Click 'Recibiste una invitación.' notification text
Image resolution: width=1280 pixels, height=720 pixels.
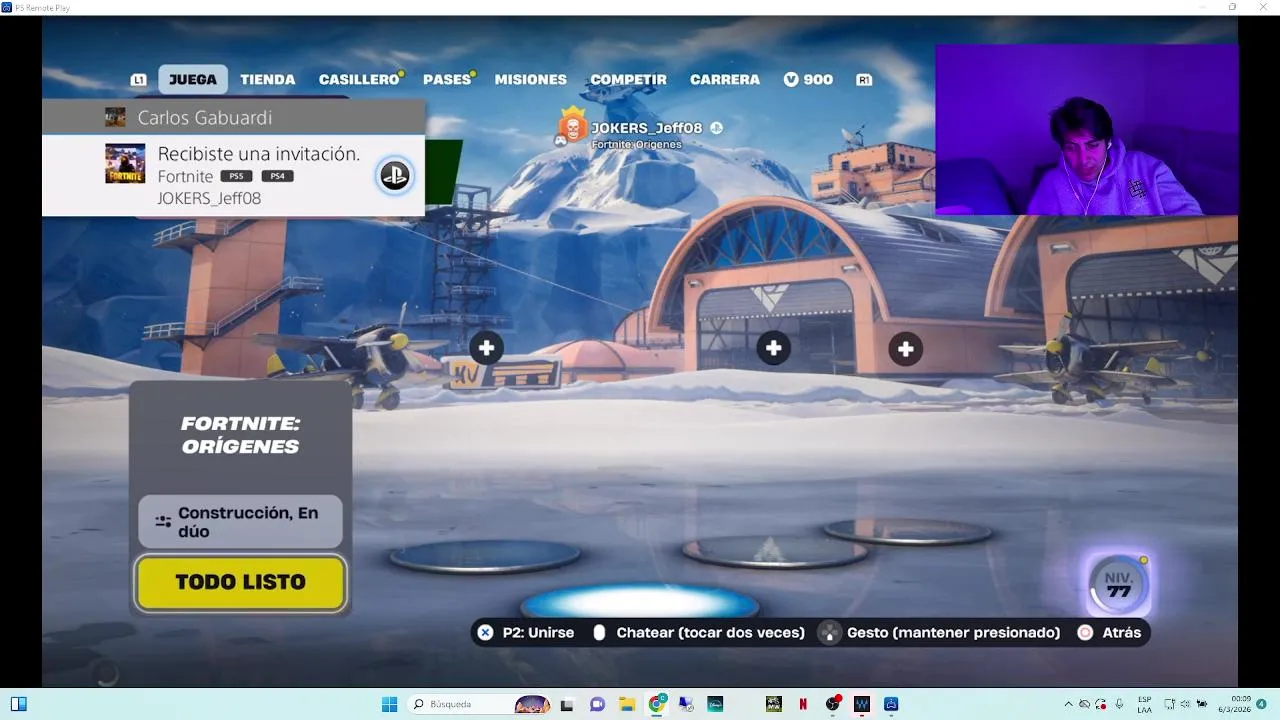[259, 154]
